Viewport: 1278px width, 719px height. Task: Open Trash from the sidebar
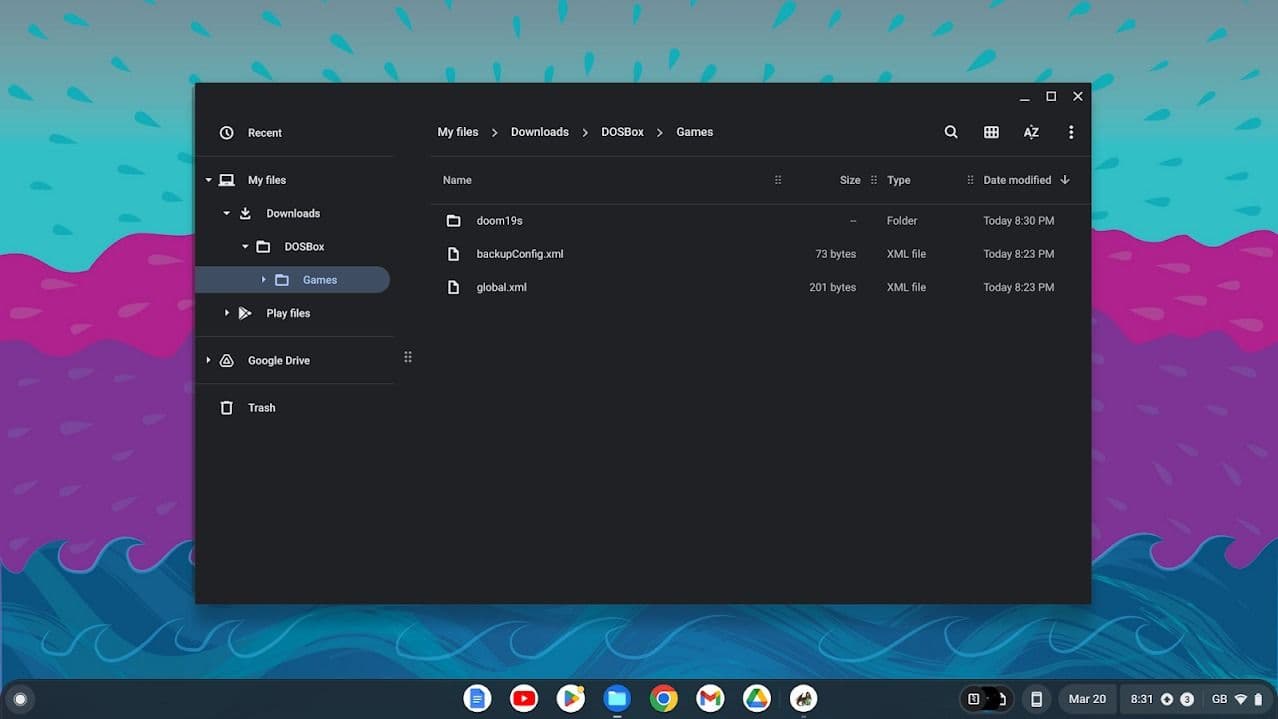coord(261,407)
